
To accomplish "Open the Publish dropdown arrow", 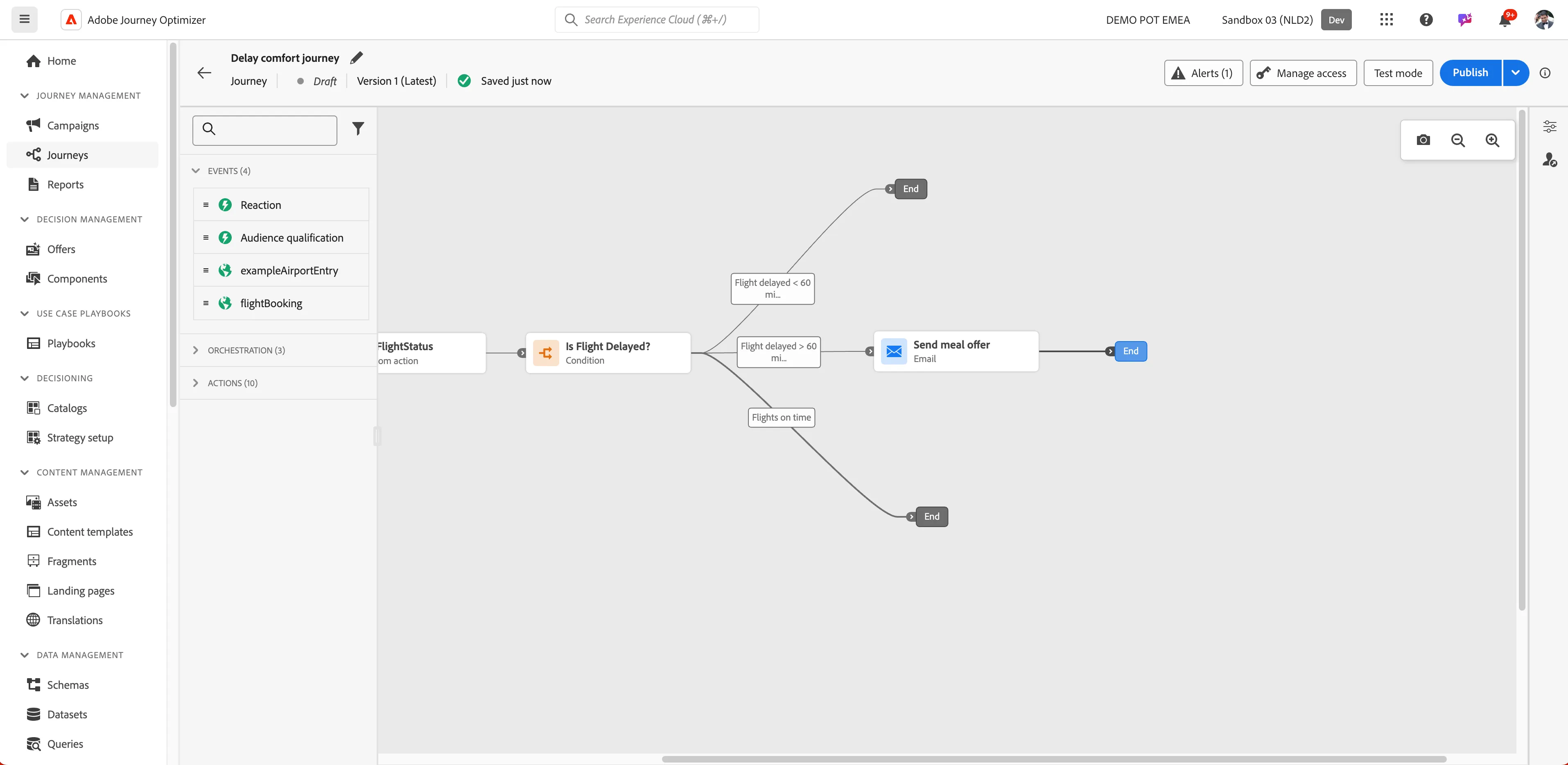I will click(1516, 73).
